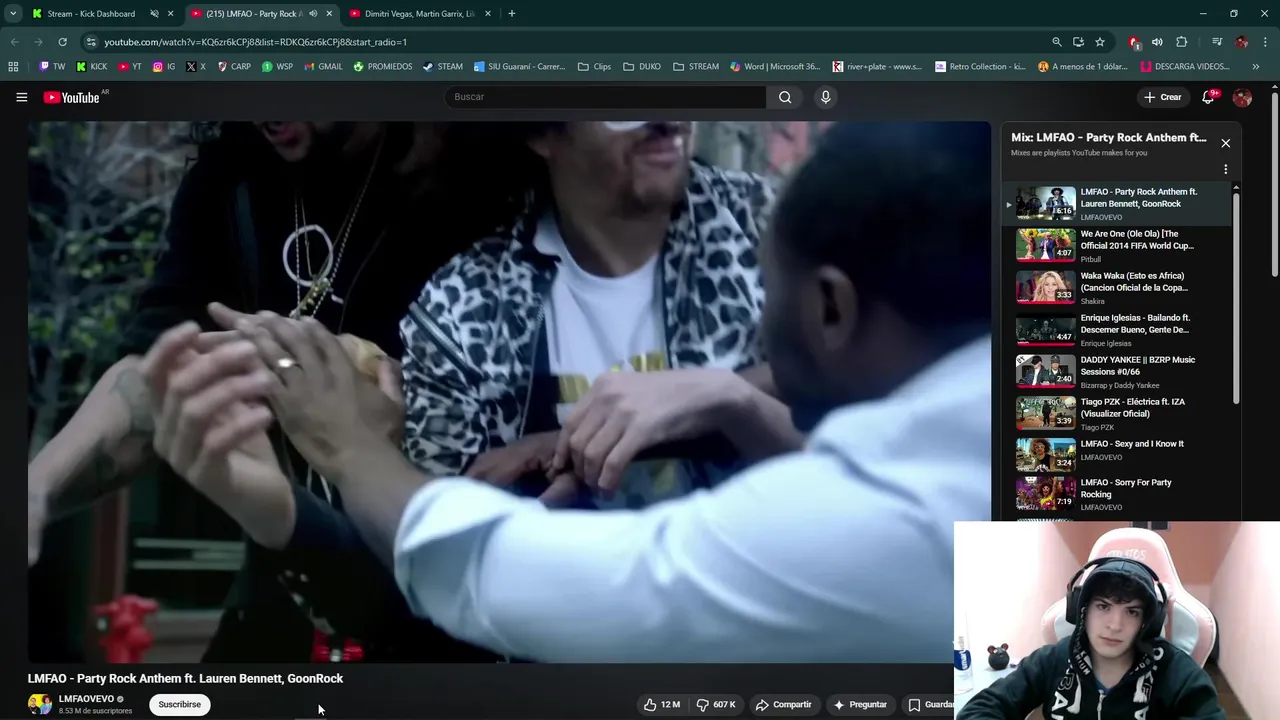Click the Preguntar button
Image resolution: width=1280 pixels, height=720 pixels.
(860, 704)
